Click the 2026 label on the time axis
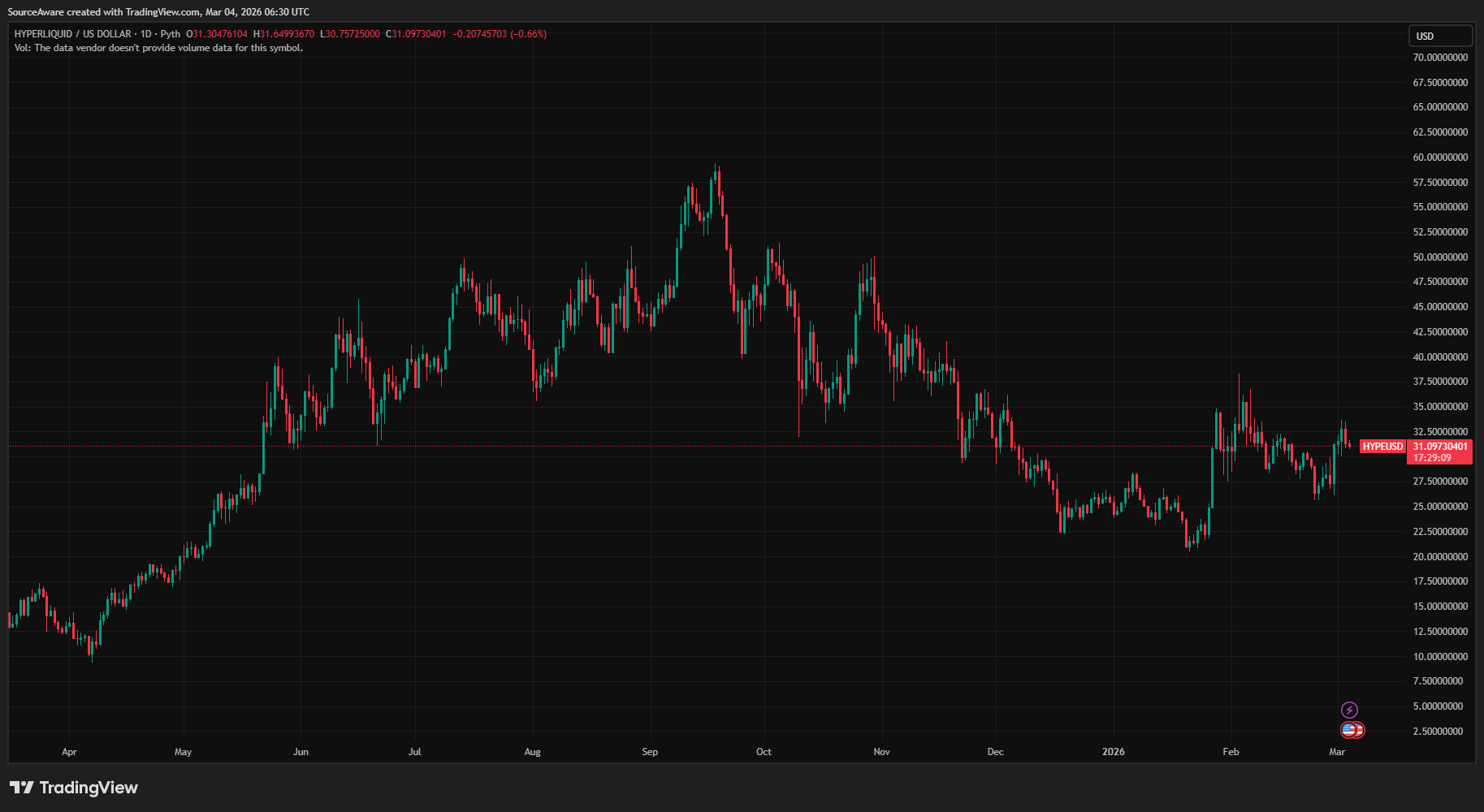 1113,752
